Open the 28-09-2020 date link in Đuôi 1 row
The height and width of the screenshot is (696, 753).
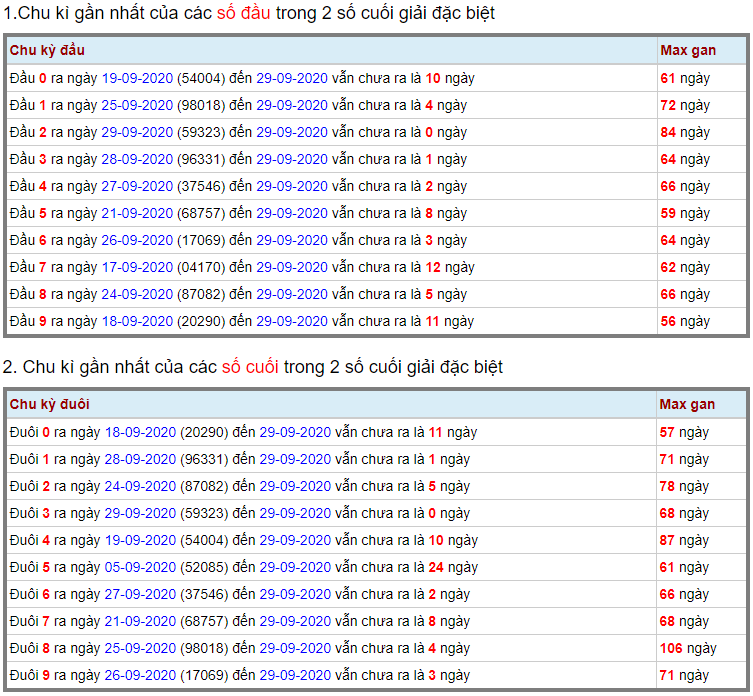pos(140,459)
